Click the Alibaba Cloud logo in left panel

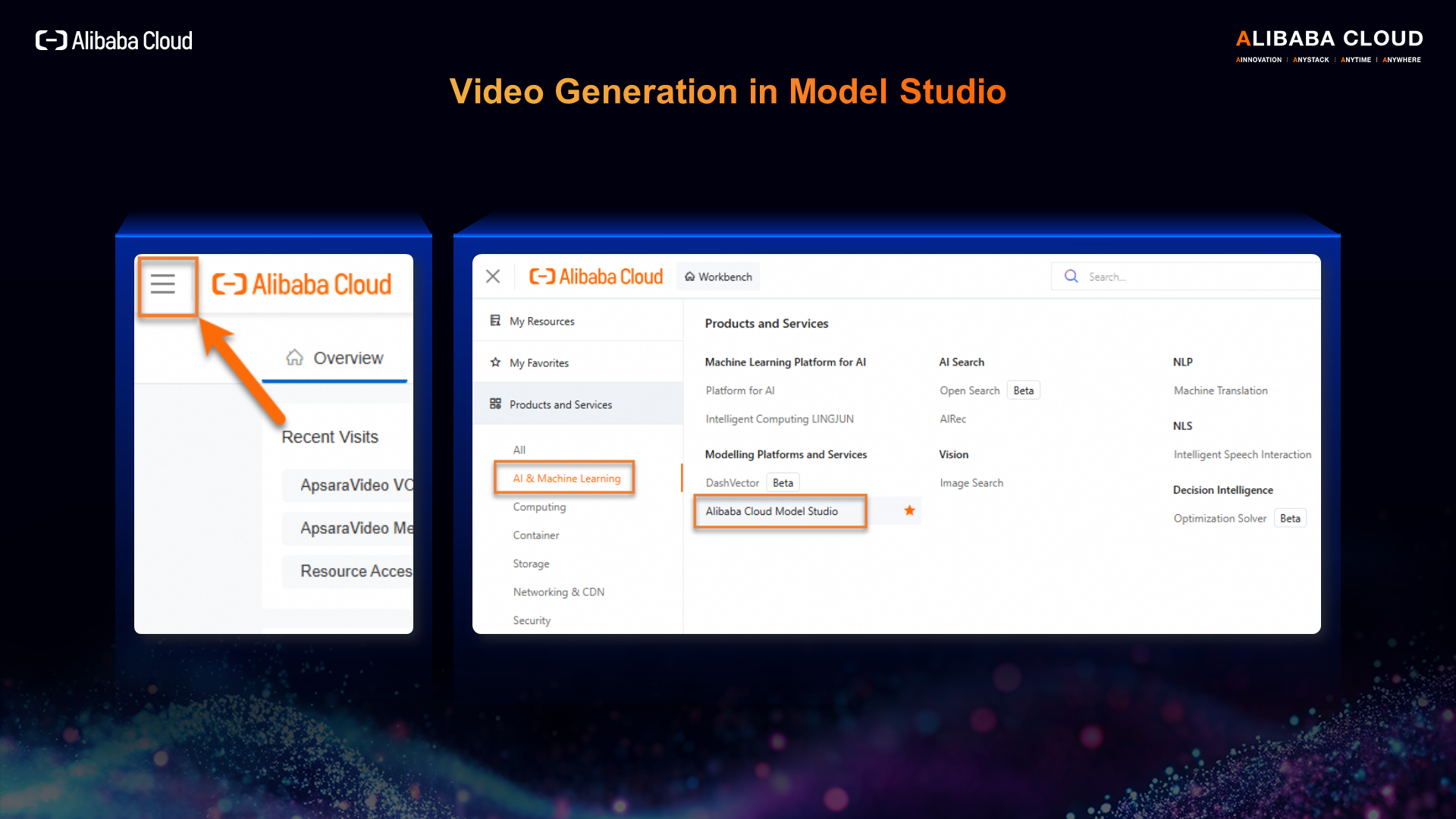pos(302,284)
